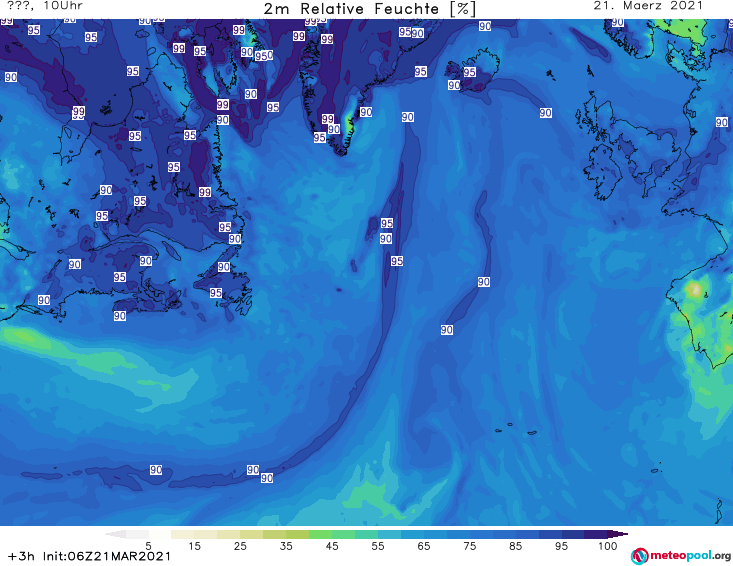733x566 pixels.
Task: Select the 'Init:06Z21MAR2021' text
Action: point(107,556)
